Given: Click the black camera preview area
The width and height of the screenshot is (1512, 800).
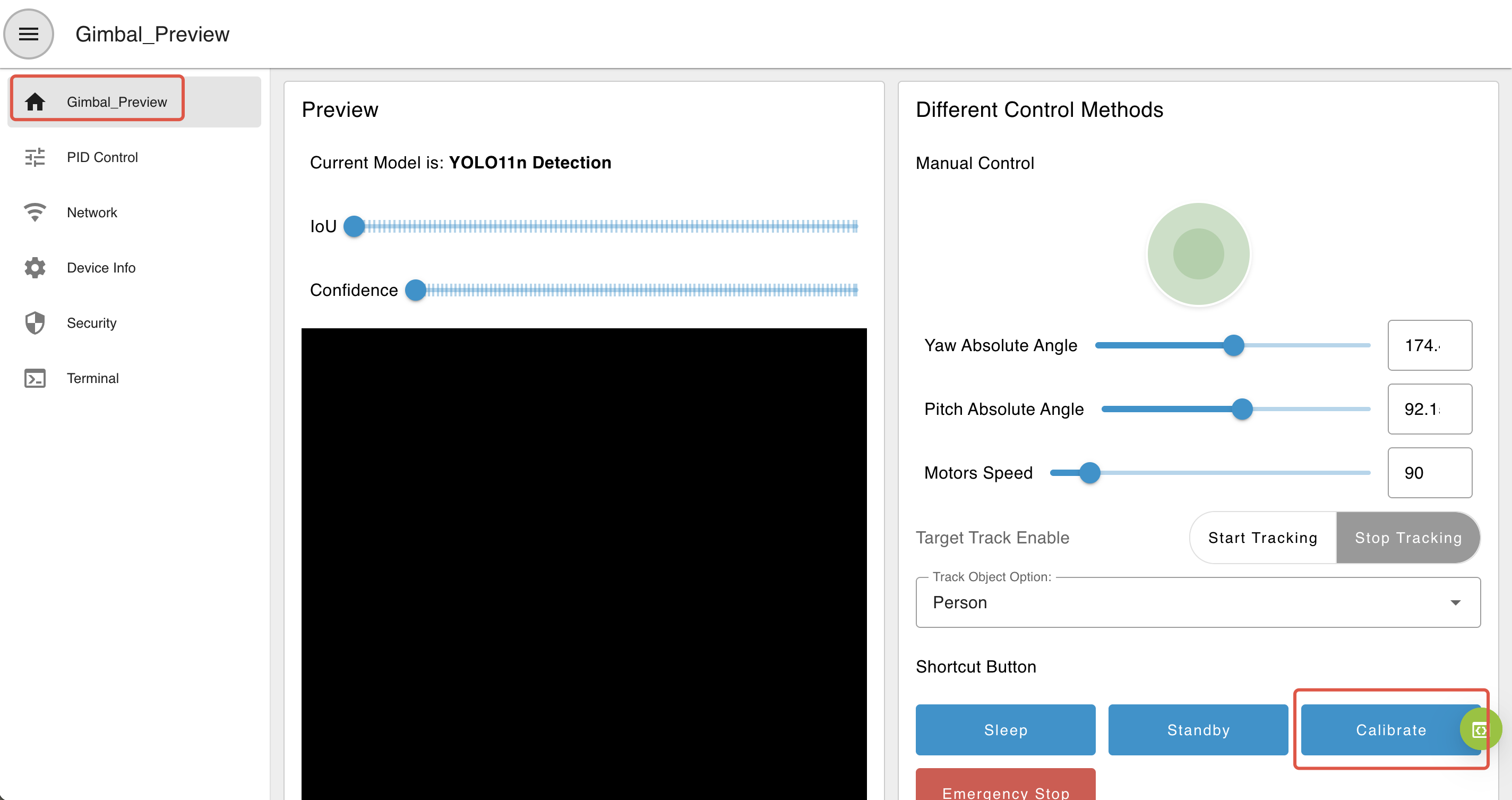Looking at the screenshot, I should (x=583, y=564).
